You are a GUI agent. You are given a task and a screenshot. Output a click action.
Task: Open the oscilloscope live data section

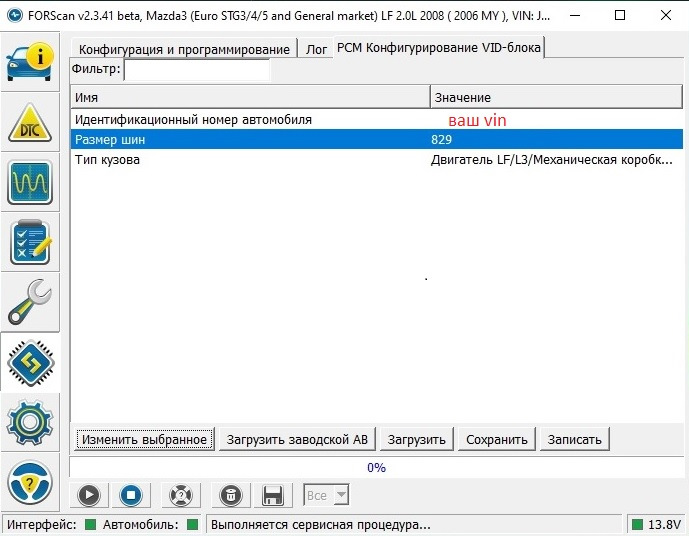tap(30, 182)
